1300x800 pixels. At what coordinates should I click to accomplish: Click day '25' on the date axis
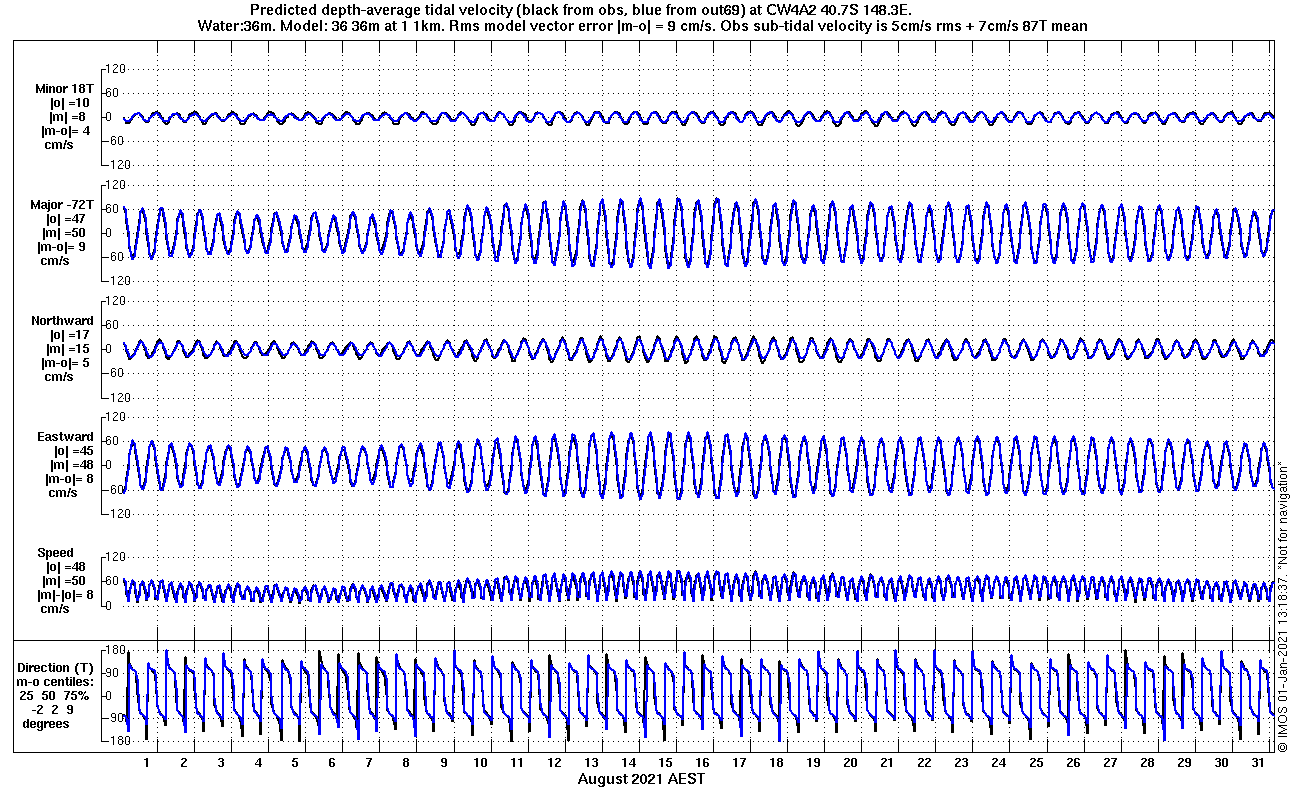1035,763
